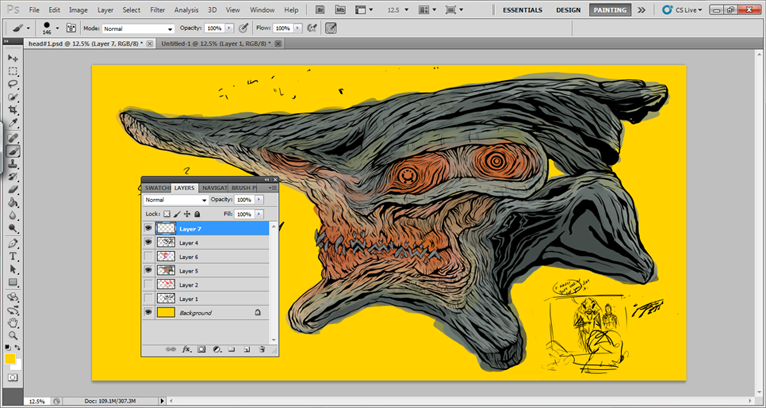
Task: Expand the layer Opacity slider arrow
Action: pyautogui.click(x=259, y=200)
